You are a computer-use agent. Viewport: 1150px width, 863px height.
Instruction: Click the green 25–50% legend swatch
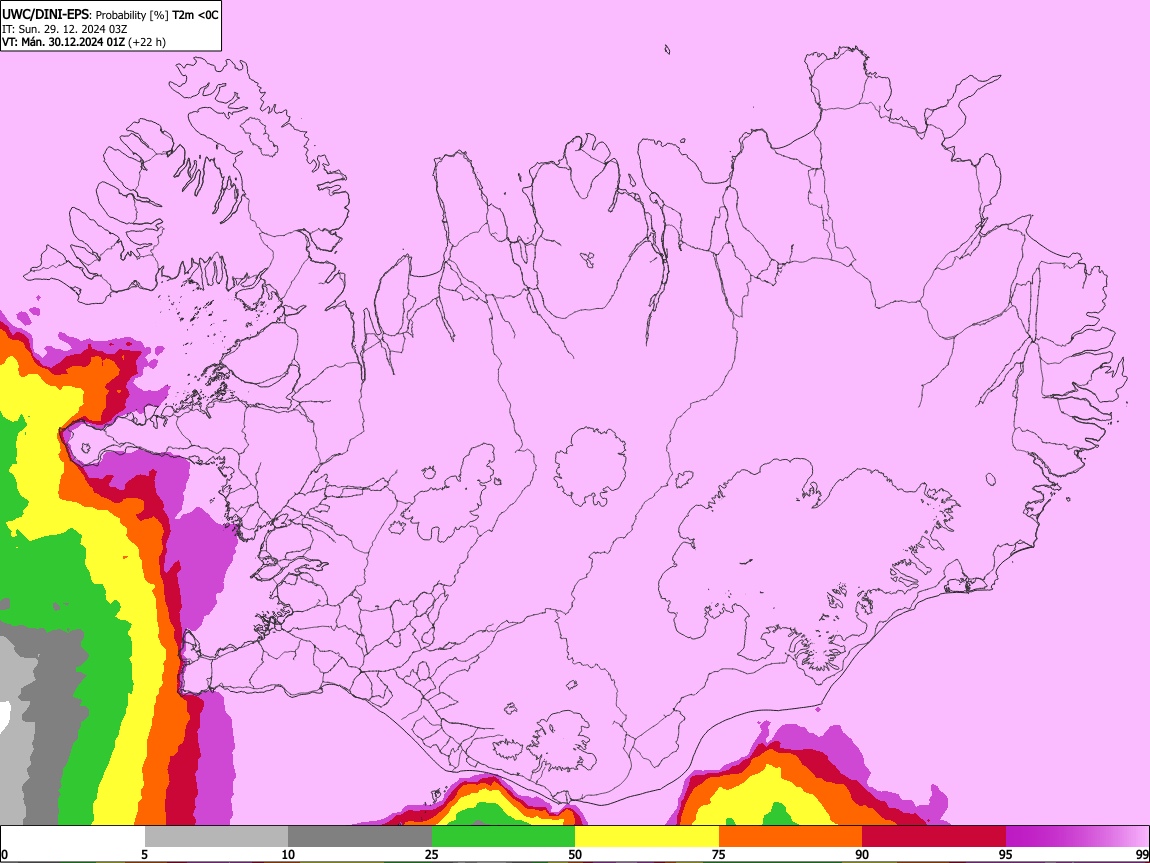coord(503,837)
